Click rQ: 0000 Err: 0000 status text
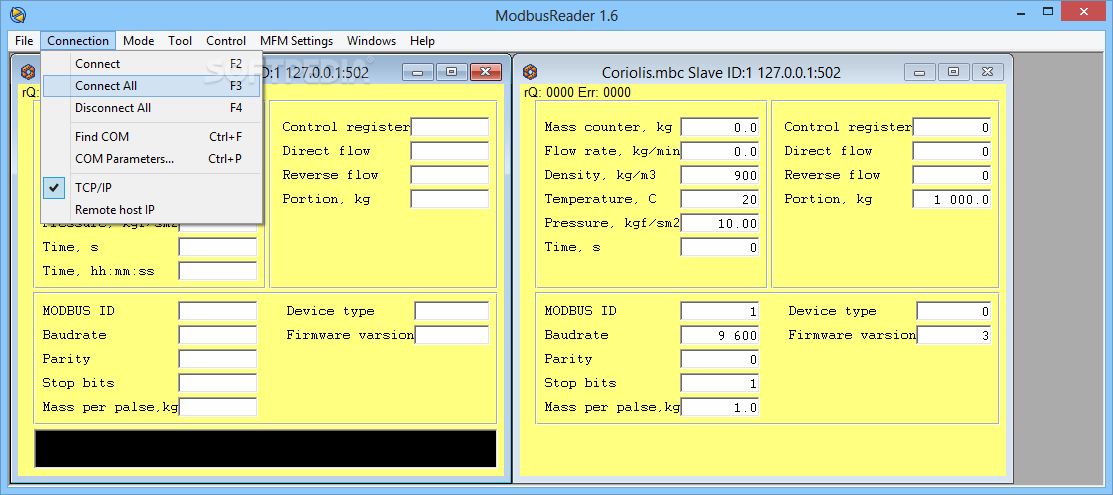 [577, 92]
